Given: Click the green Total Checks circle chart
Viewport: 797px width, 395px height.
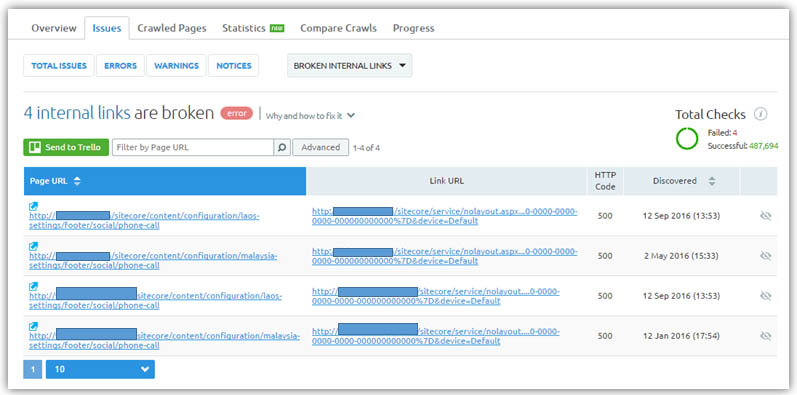Looking at the screenshot, I should click(687, 139).
